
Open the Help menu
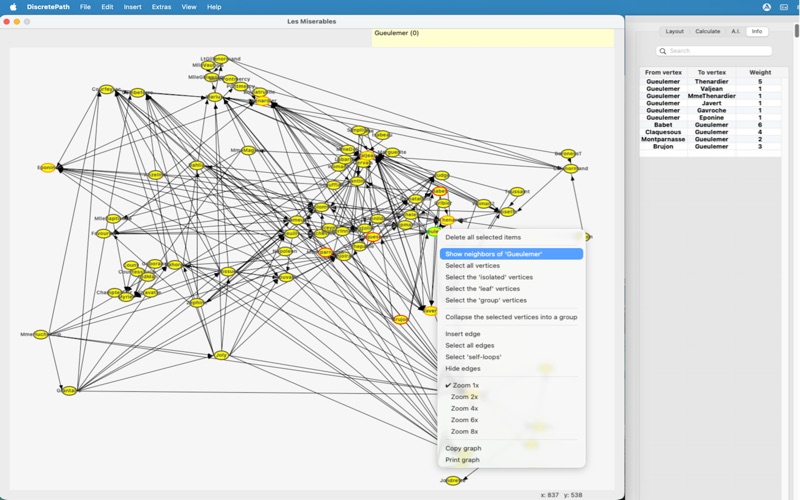tap(214, 7)
